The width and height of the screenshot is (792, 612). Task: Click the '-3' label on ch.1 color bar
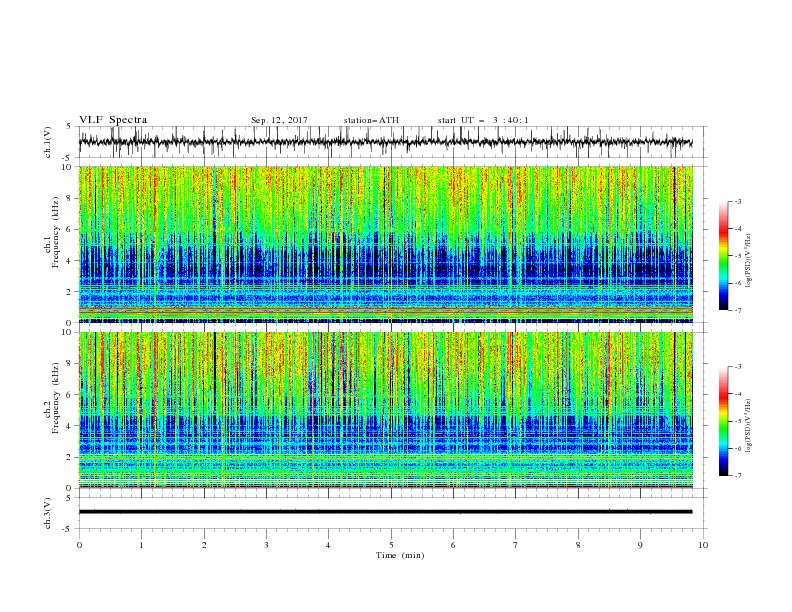[x=737, y=201]
